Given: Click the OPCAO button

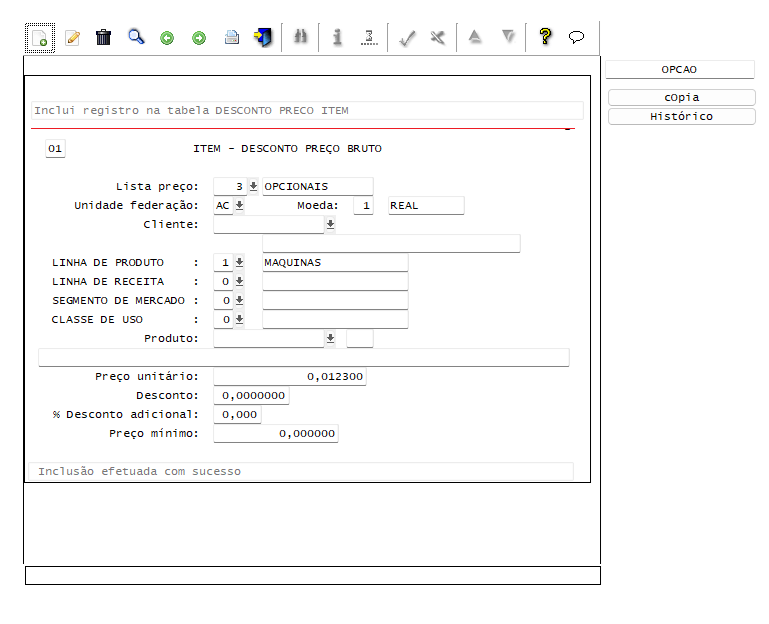Looking at the screenshot, I should pyautogui.click(x=679, y=69).
